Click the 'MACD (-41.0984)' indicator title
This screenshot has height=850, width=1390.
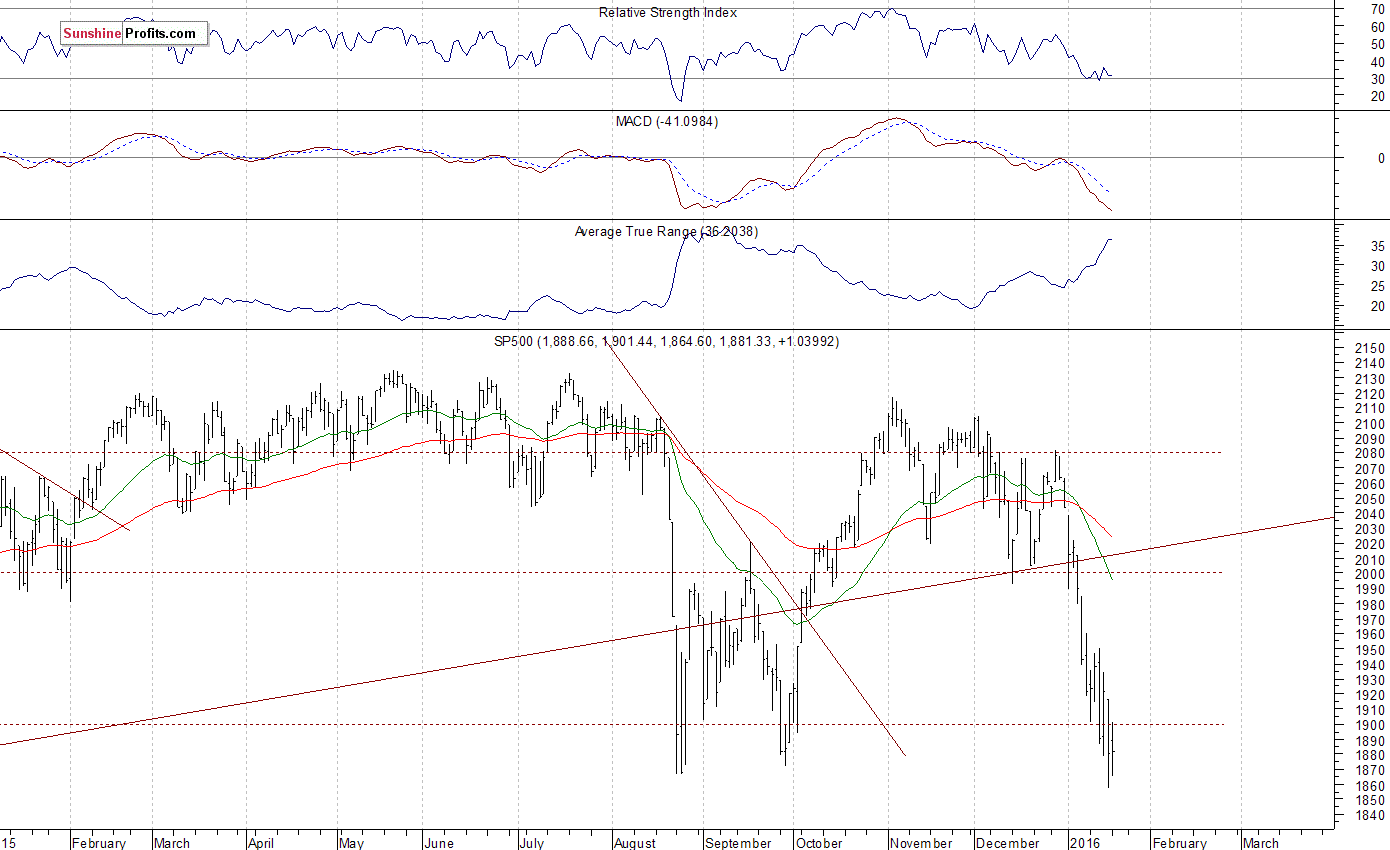point(667,121)
